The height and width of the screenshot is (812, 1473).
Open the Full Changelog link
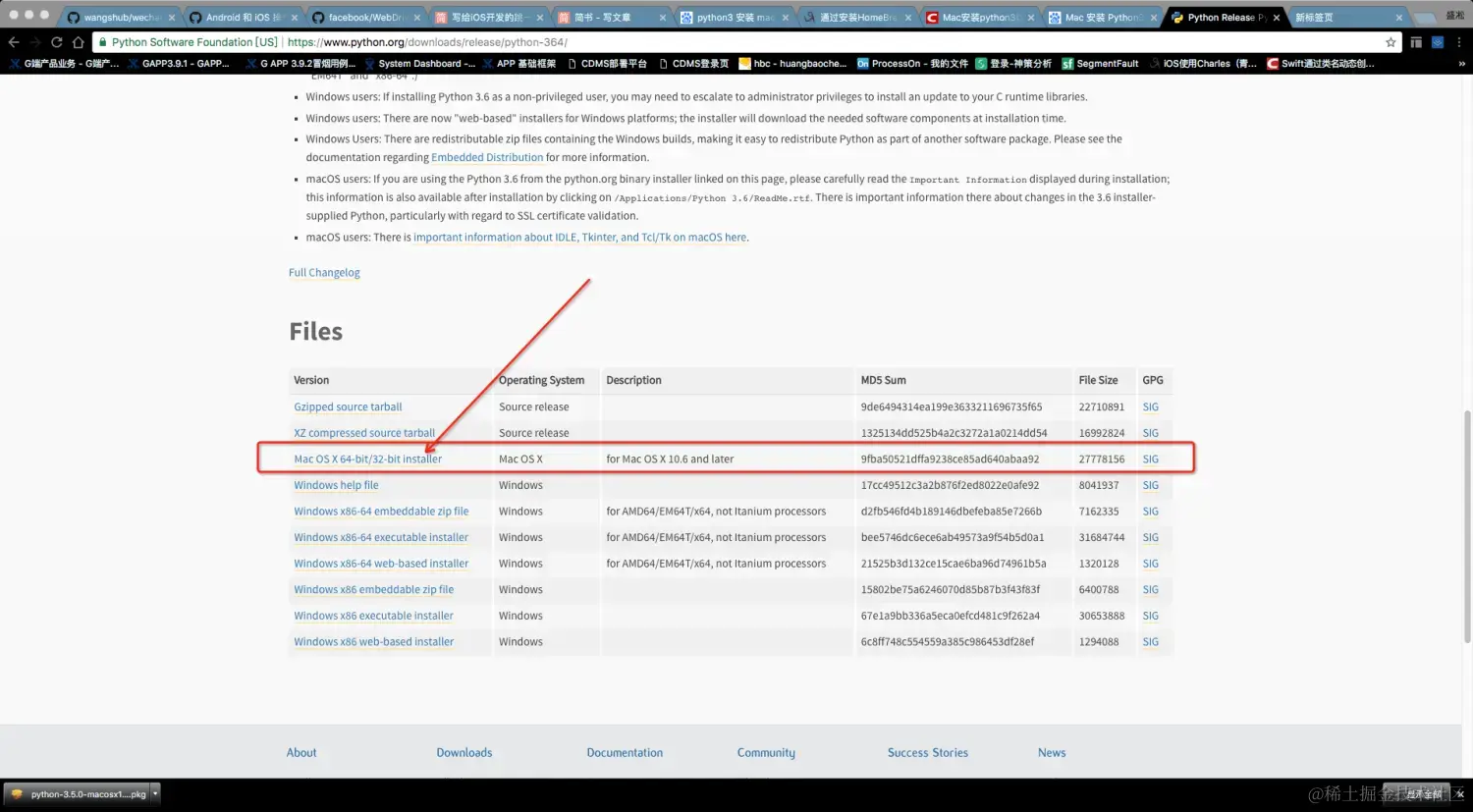[324, 273]
